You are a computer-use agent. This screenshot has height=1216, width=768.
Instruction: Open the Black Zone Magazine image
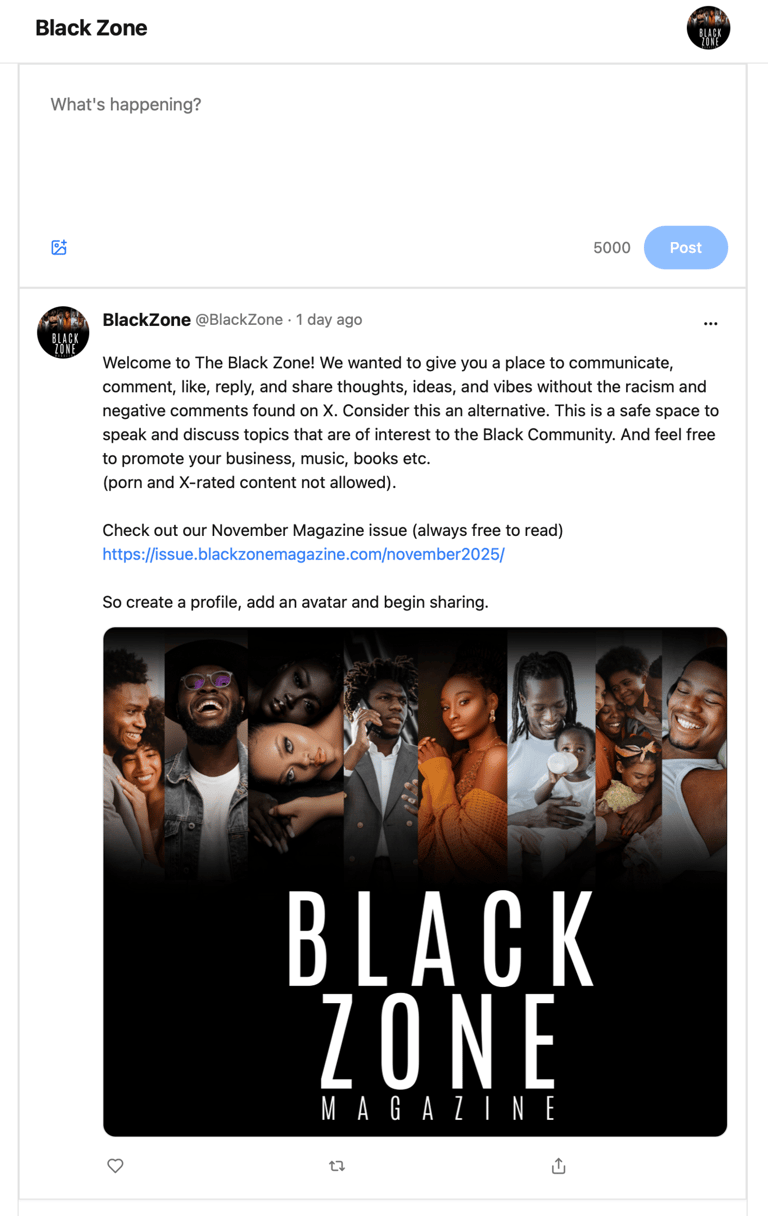click(415, 882)
